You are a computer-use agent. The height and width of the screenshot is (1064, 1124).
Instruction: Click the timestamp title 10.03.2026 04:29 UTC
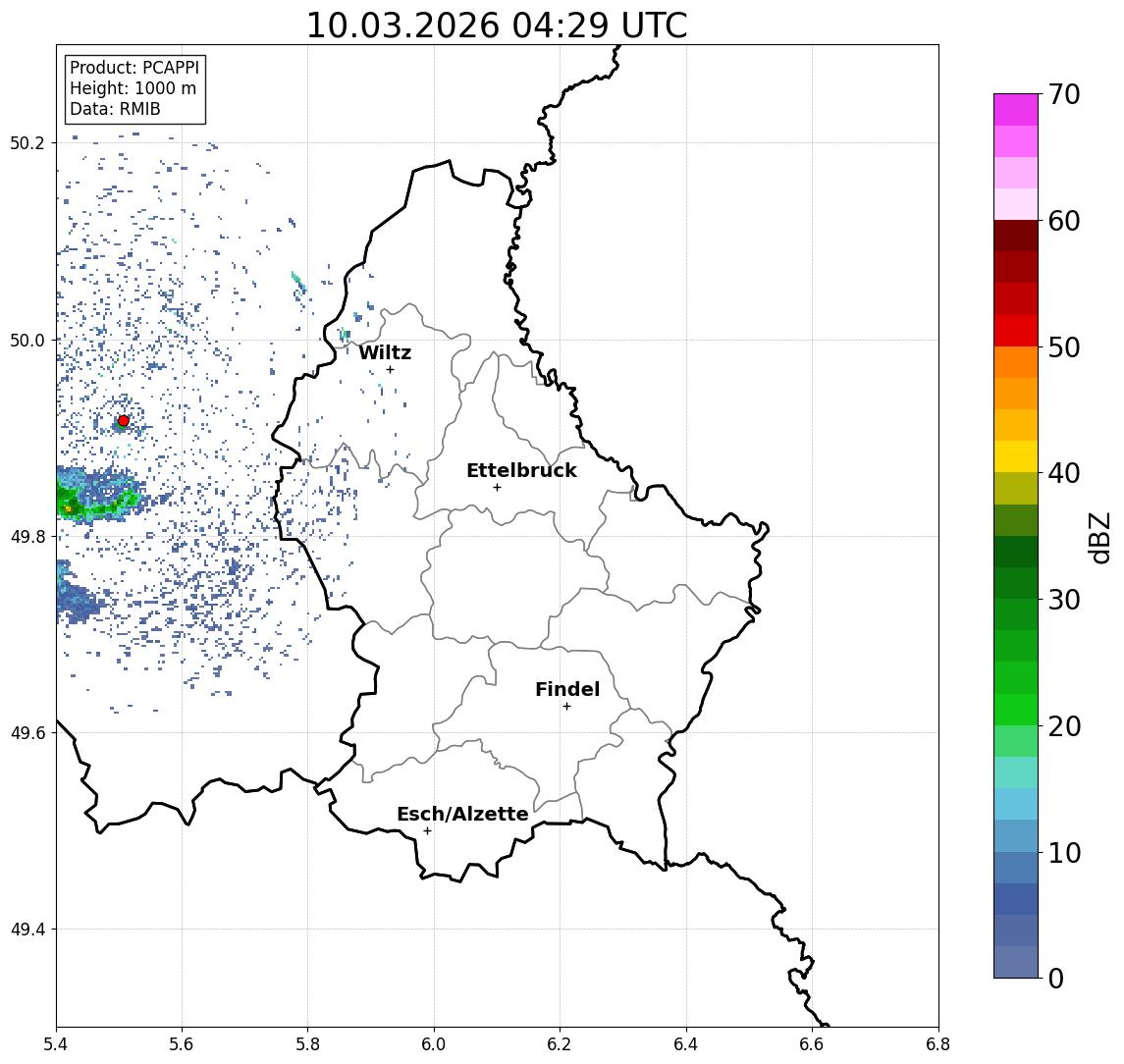[x=497, y=26]
